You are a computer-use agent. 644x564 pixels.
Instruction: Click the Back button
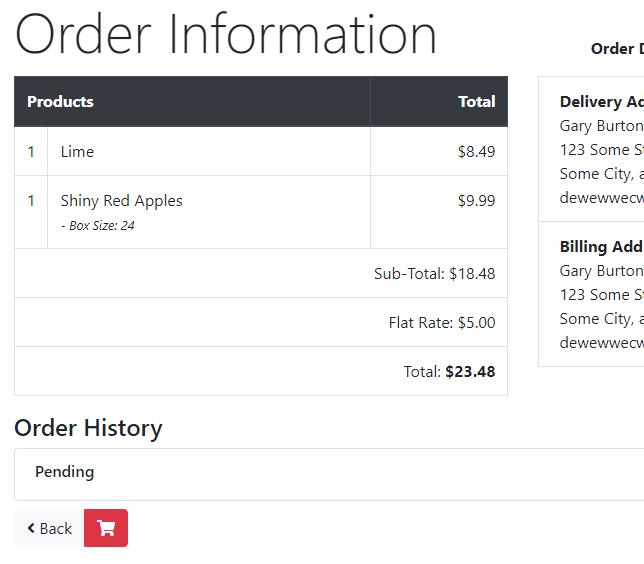[49, 528]
